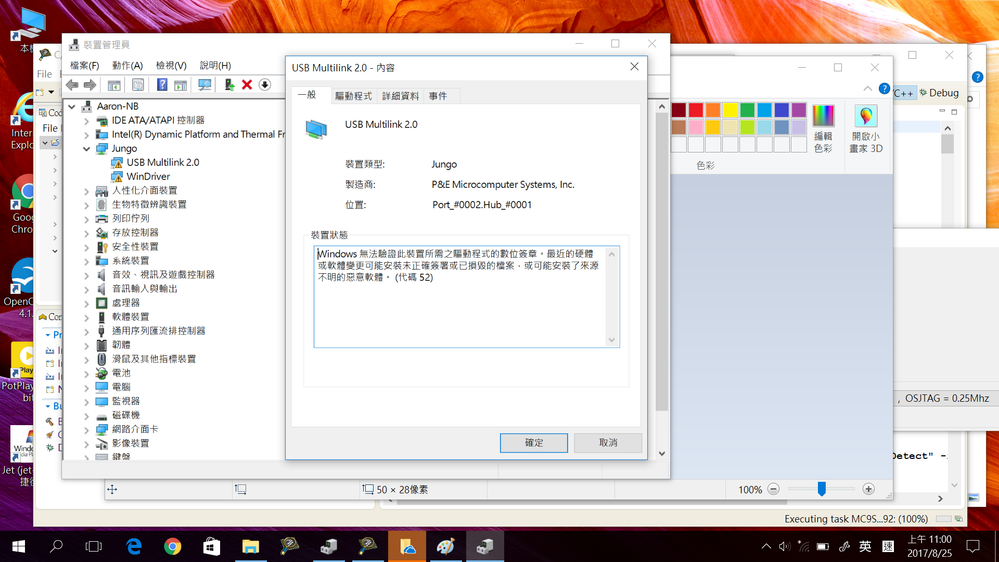Click the tree scrollbar down arrow in Device Manager
The width and height of the screenshot is (999, 562).
click(661, 454)
